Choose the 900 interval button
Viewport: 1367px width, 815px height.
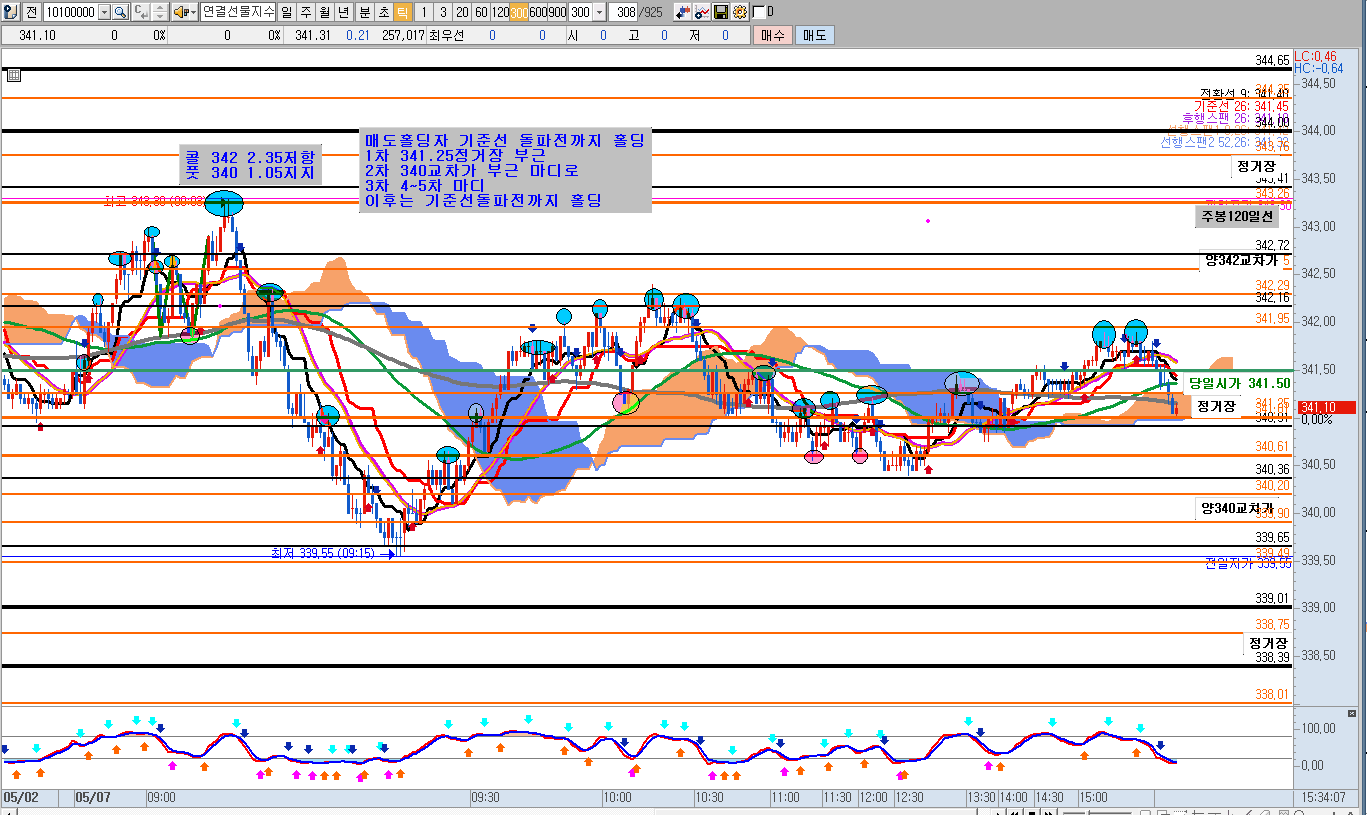[557, 12]
